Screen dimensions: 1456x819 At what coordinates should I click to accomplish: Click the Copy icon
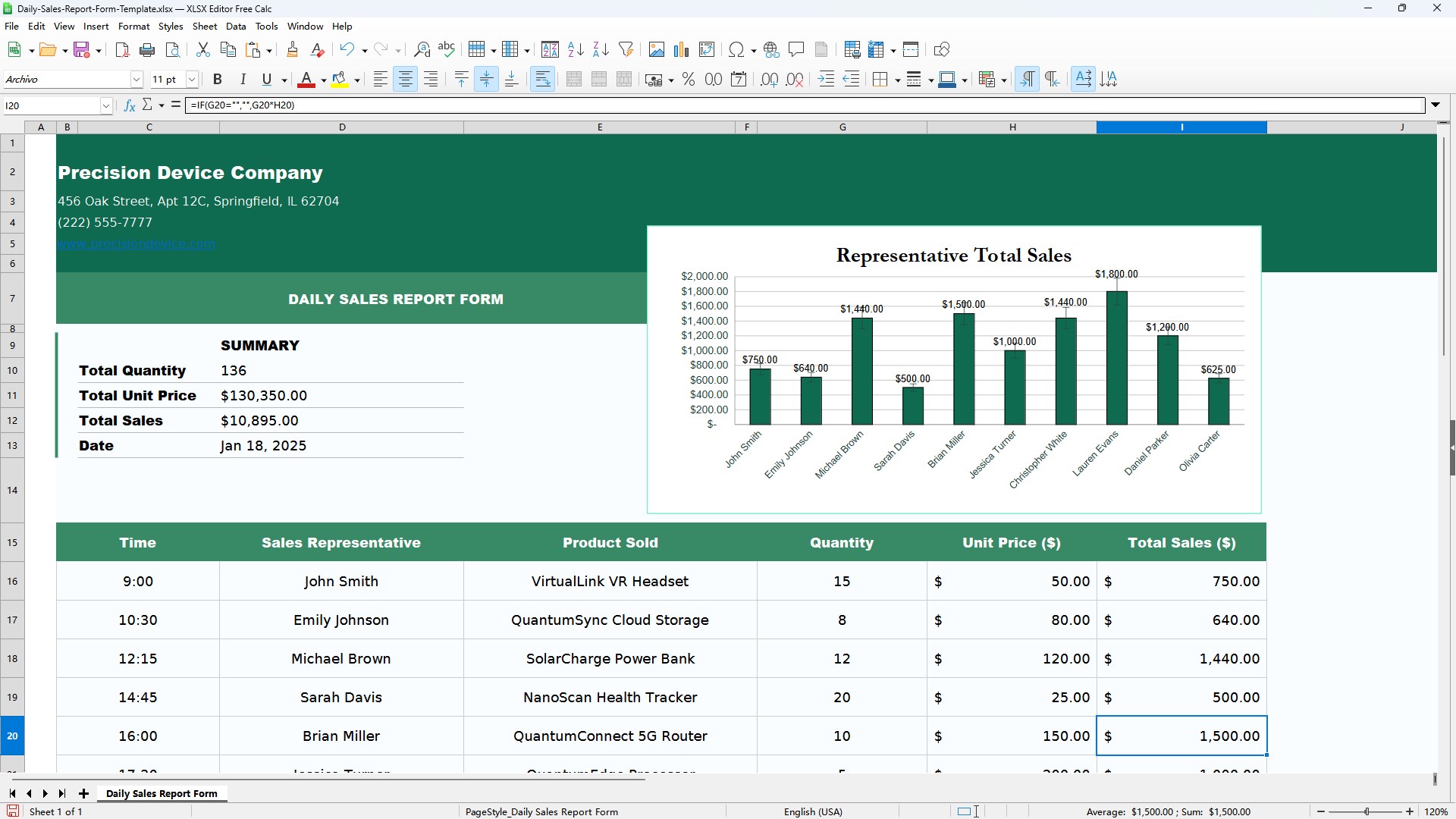[x=227, y=50]
